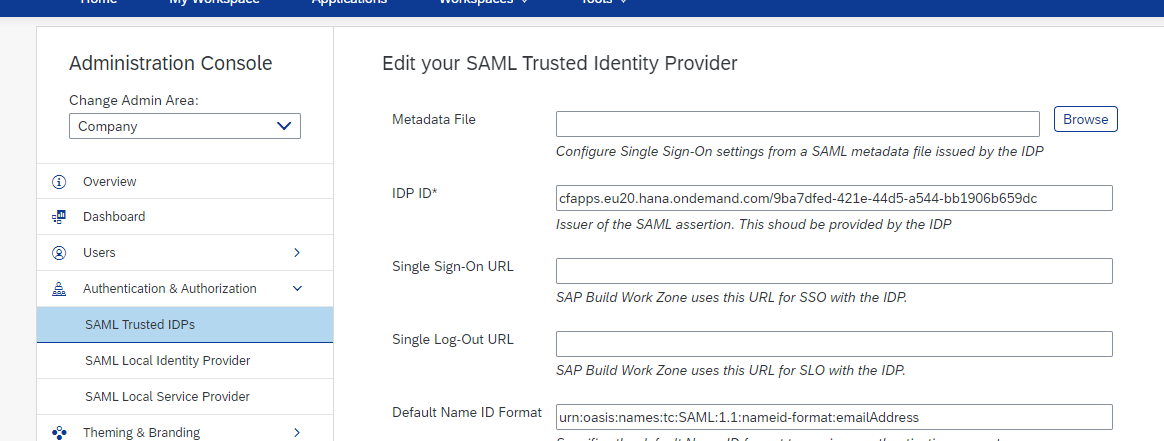
Task: Click the 'uses this URL for SLO' hint
Action: tap(730, 370)
